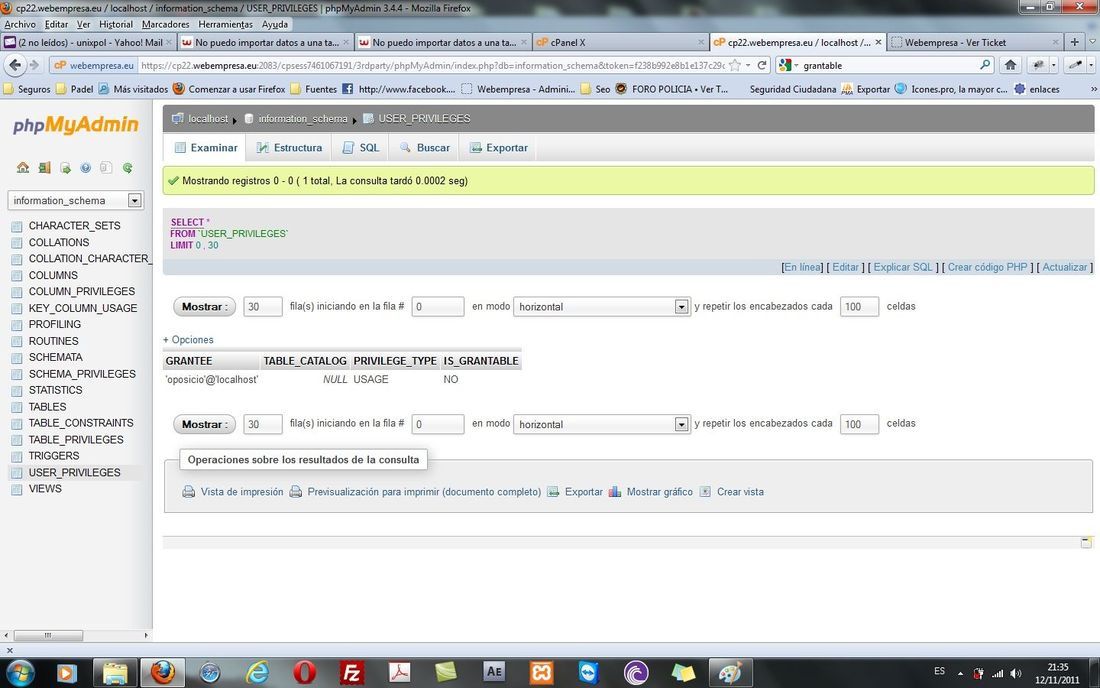Screen dimensions: 1100x688
Task: Expand the + Opciones section
Action: [x=188, y=339]
